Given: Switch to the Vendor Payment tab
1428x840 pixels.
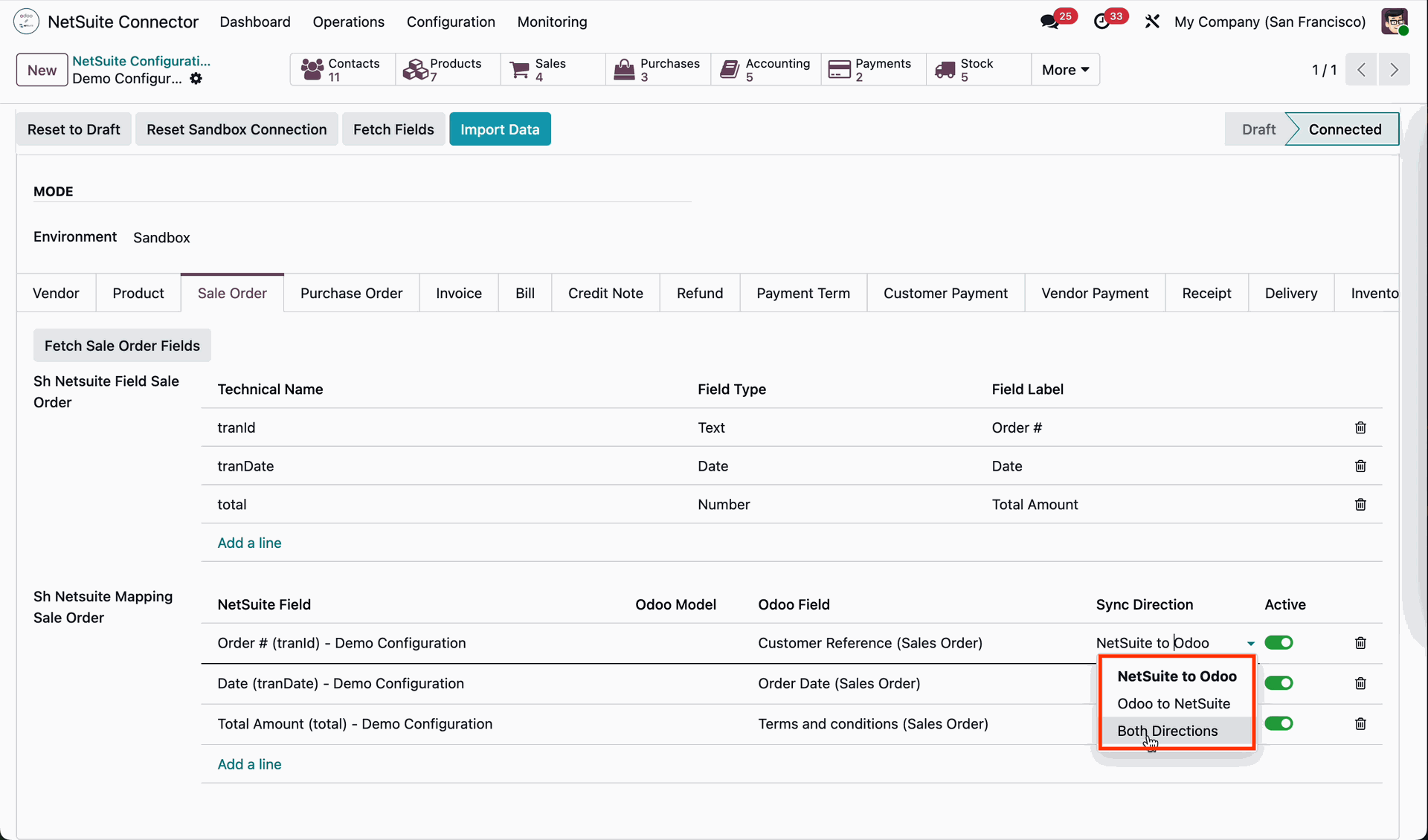Looking at the screenshot, I should click(1095, 293).
